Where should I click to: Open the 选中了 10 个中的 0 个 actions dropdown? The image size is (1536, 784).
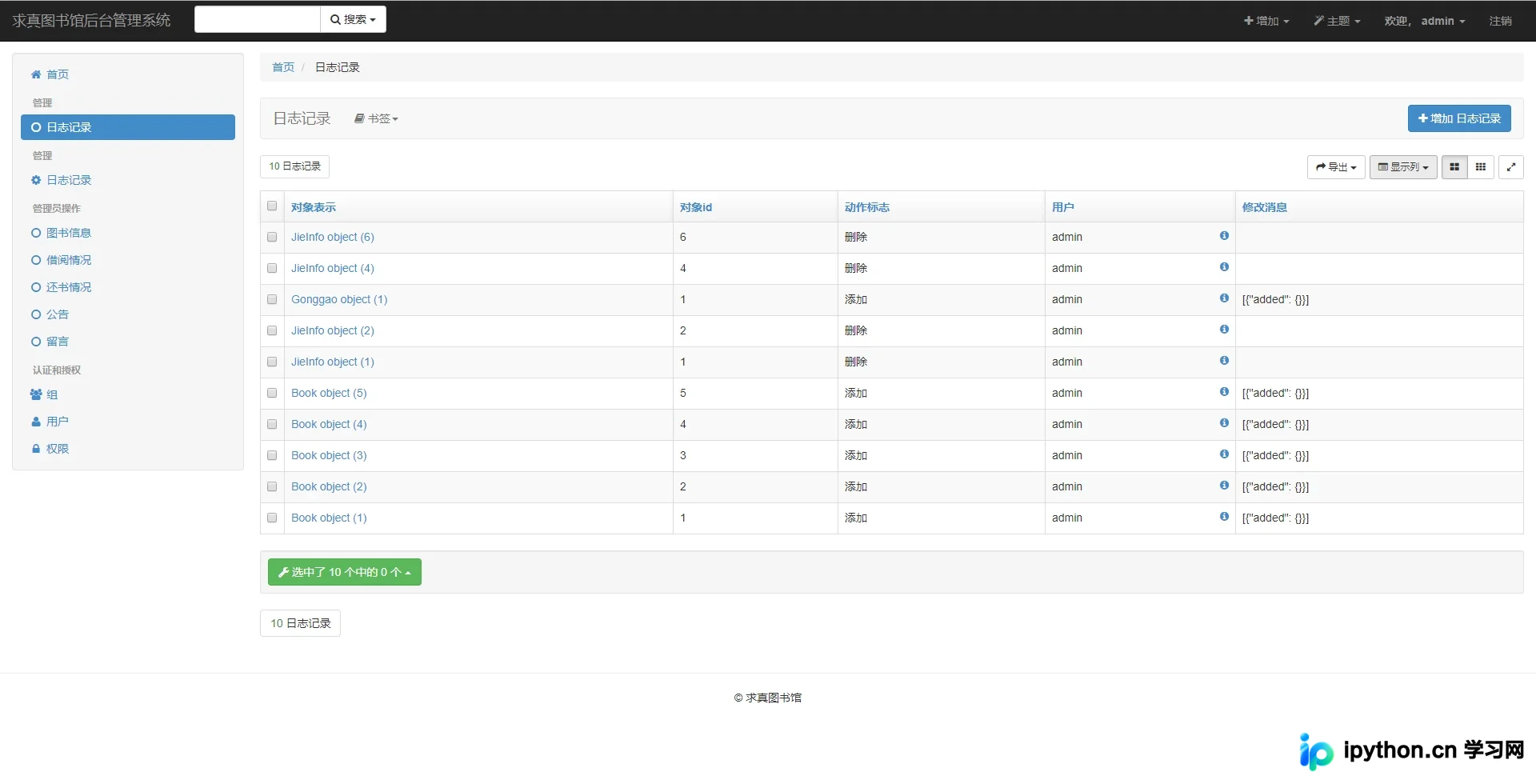click(345, 572)
